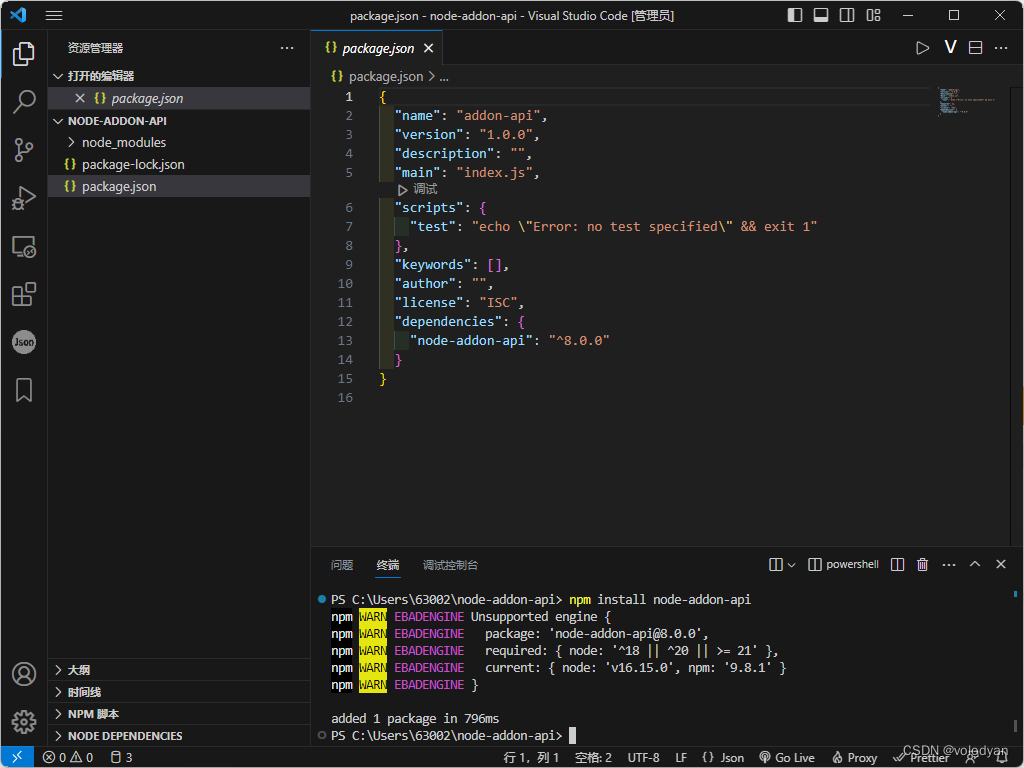Change the LF end of line setting
The height and width of the screenshot is (768, 1024).
(x=681, y=758)
